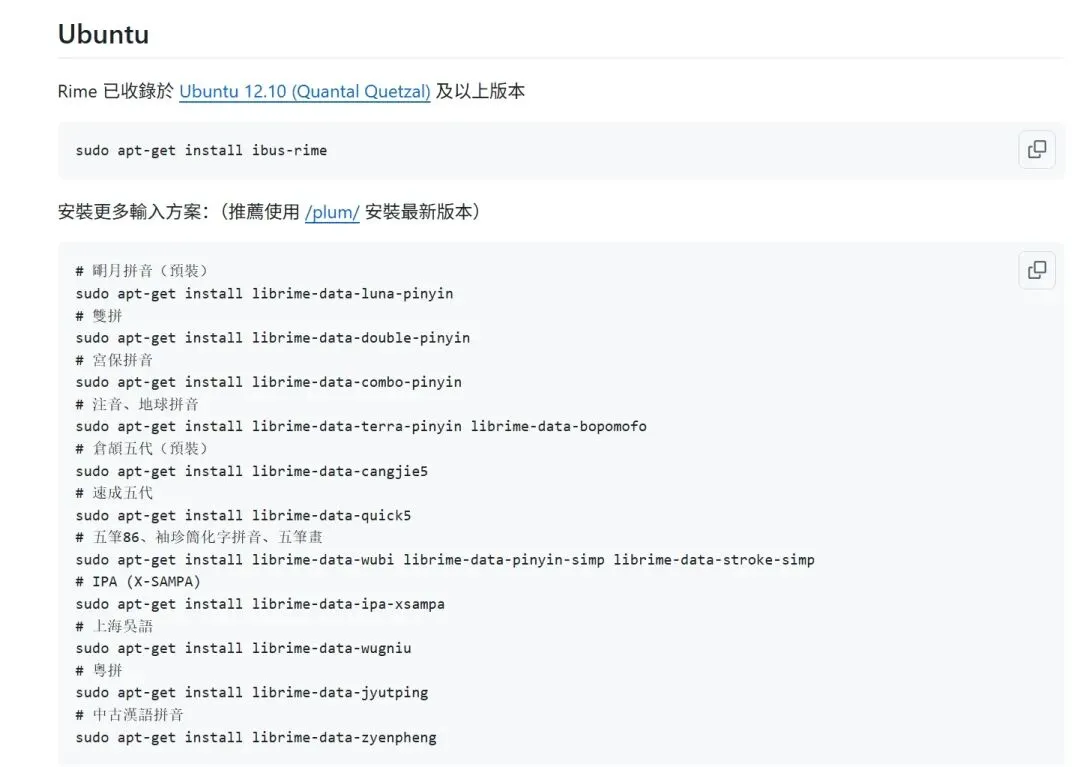Click the librime-data-jyutping install line
This screenshot has width=1080, height=767.
(251, 692)
